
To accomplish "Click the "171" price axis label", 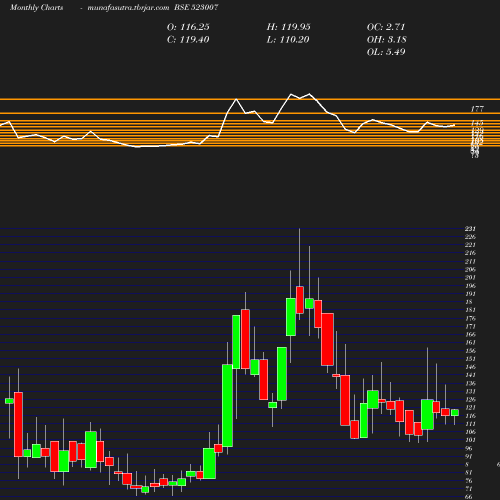I will coord(470,326).
